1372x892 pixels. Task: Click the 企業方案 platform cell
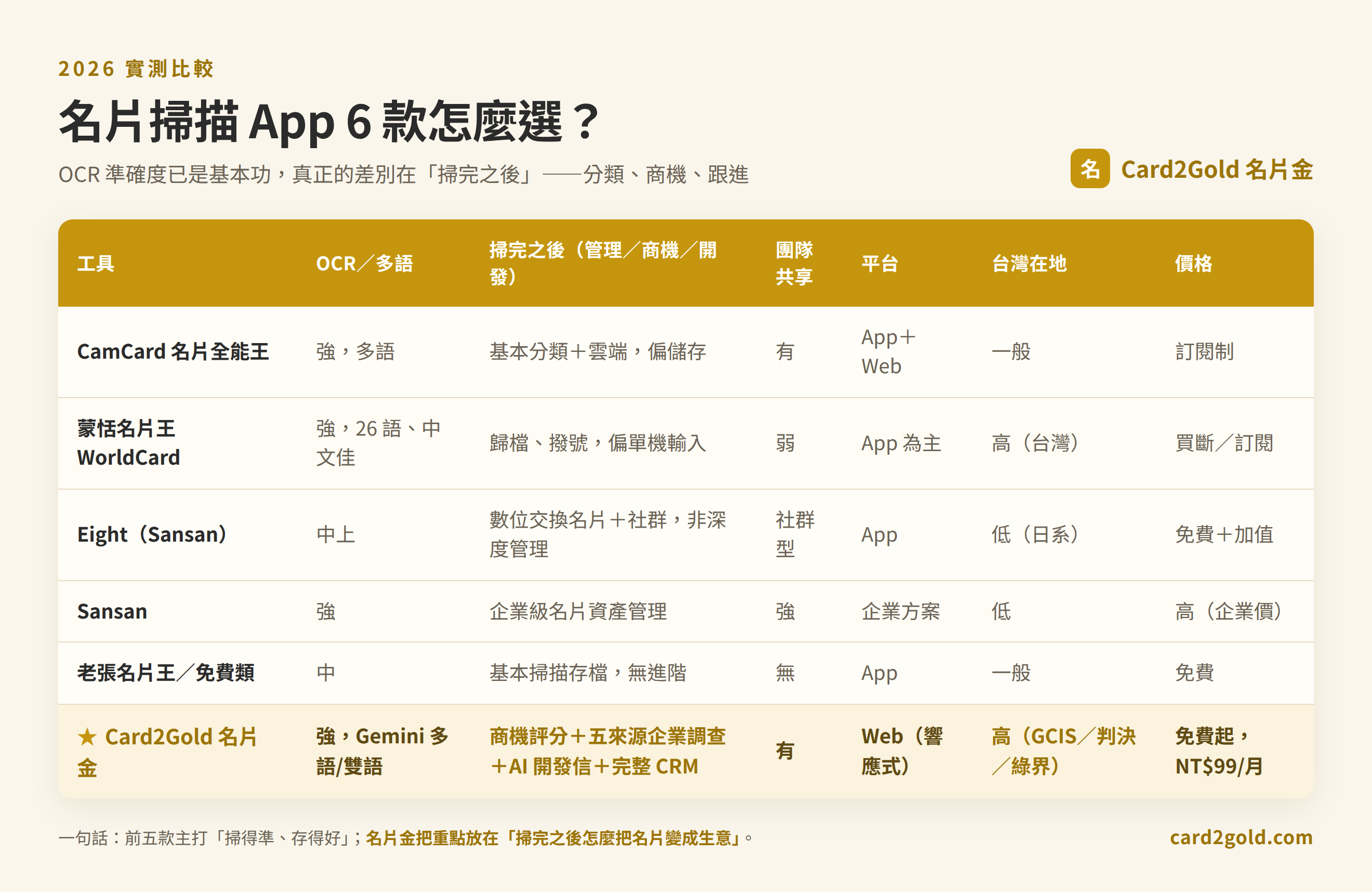point(901,611)
